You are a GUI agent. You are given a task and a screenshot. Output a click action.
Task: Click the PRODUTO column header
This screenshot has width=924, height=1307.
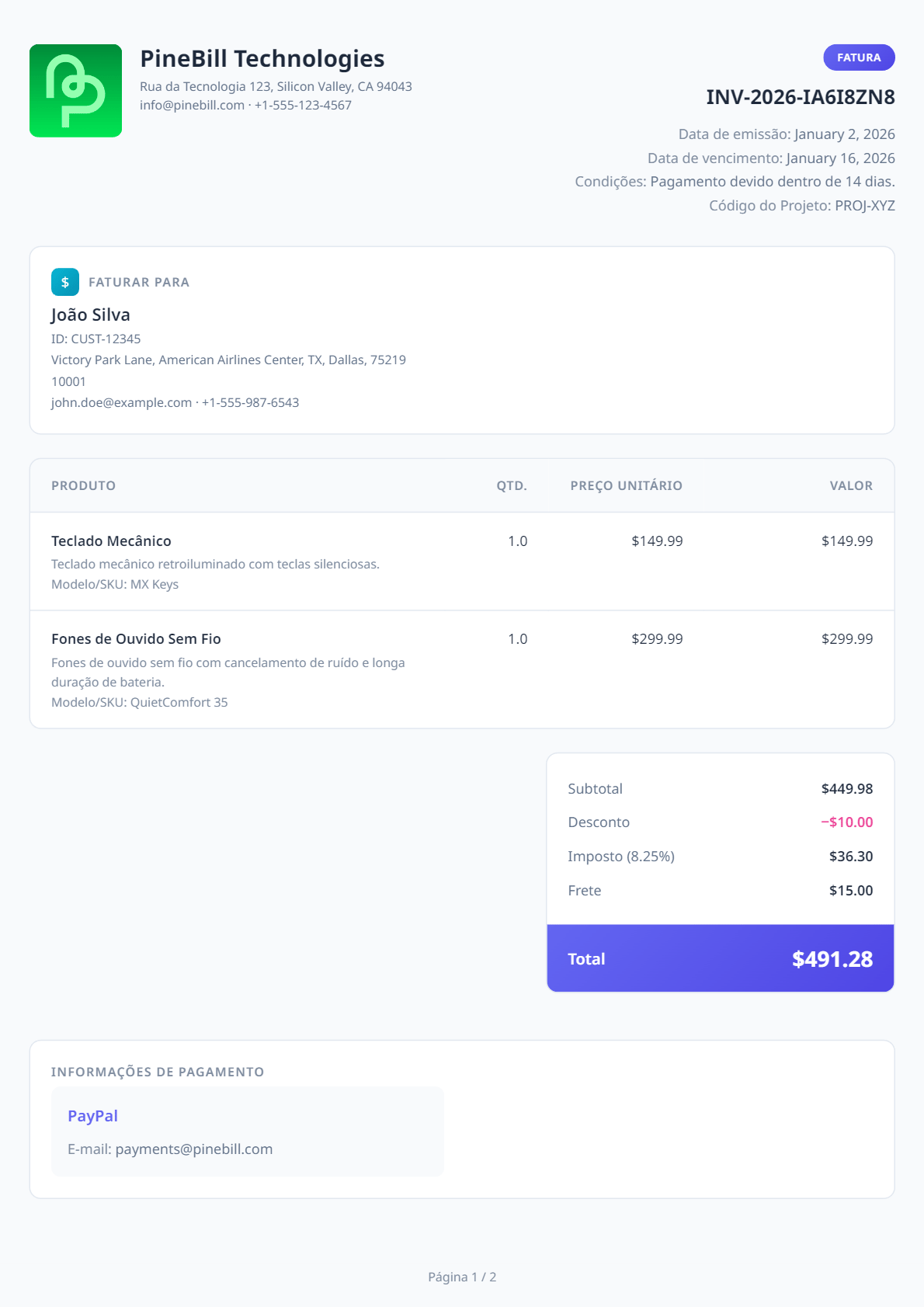83,485
